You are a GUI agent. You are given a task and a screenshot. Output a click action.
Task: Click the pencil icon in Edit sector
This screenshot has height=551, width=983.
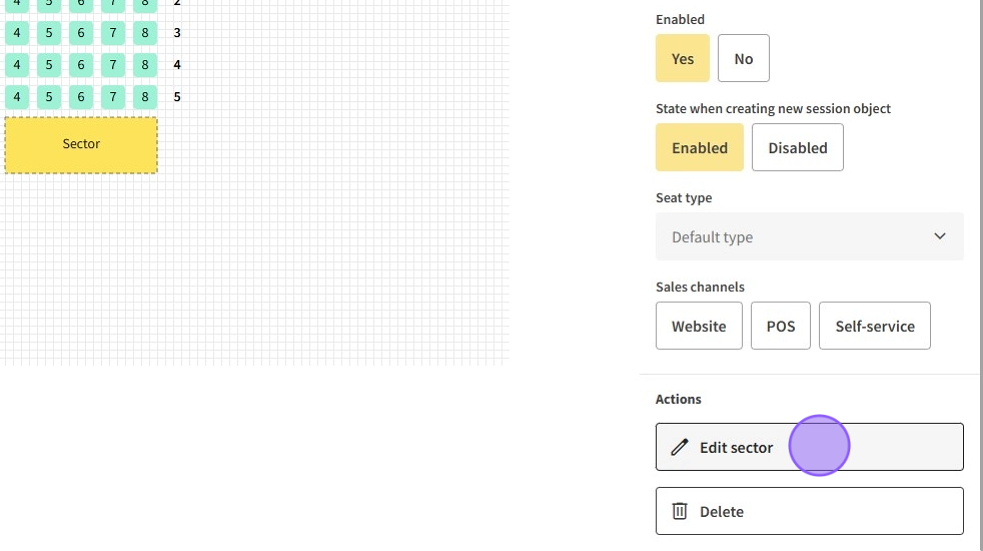click(679, 447)
